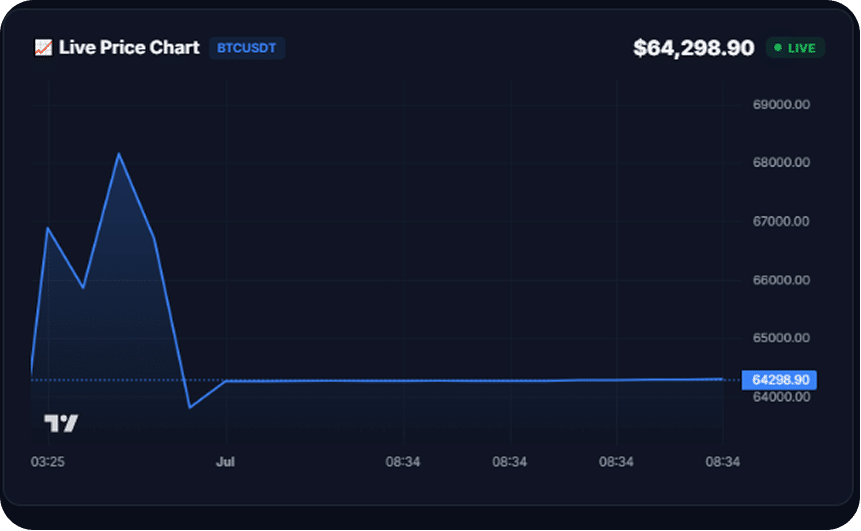Click the green LIVE status dot

[778, 48]
